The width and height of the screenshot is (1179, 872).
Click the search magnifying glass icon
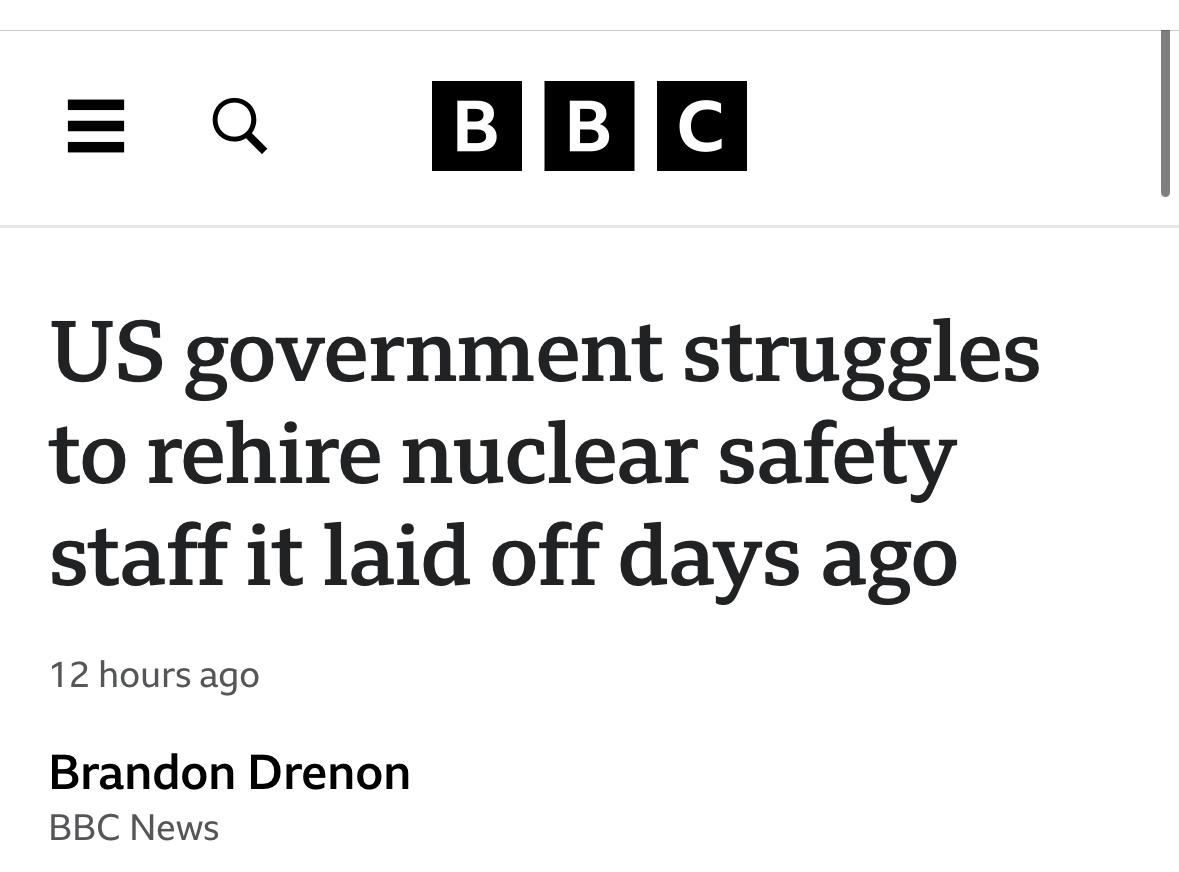(240, 126)
